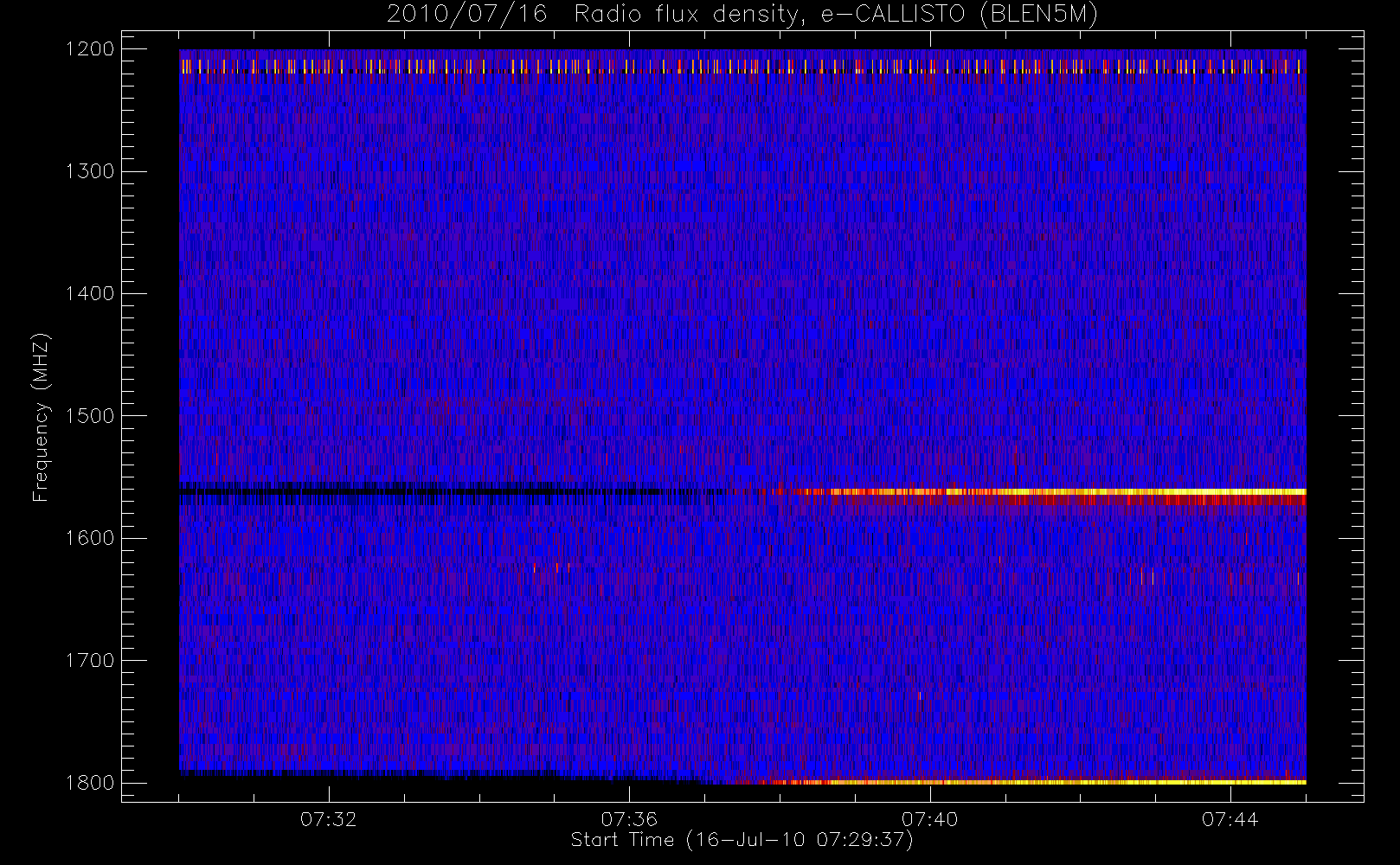This screenshot has height=865, width=1400.
Task: Click the 07:32 time tick label
Action: [329, 819]
